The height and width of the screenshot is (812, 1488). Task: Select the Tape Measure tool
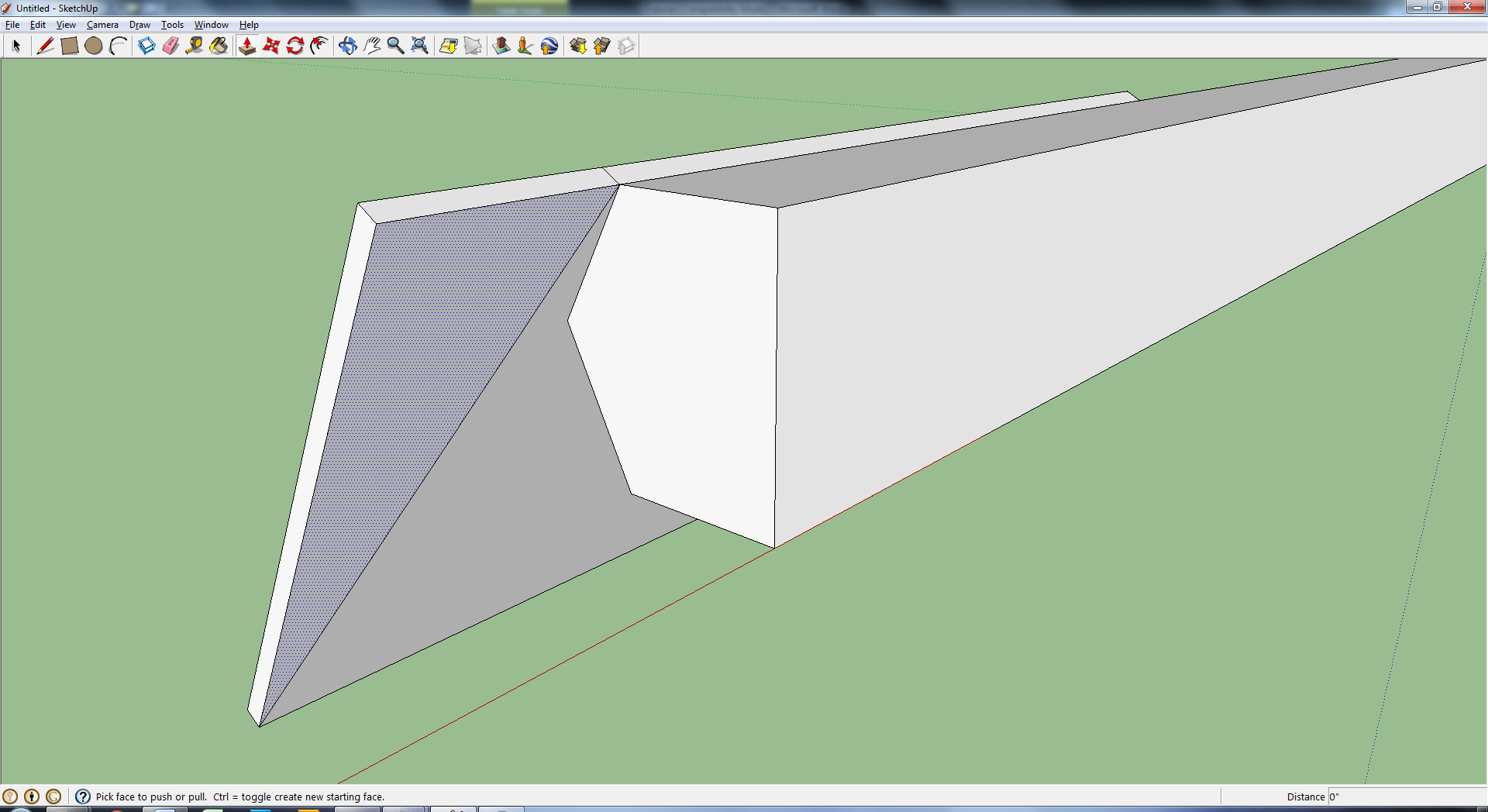tap(195, 46)
